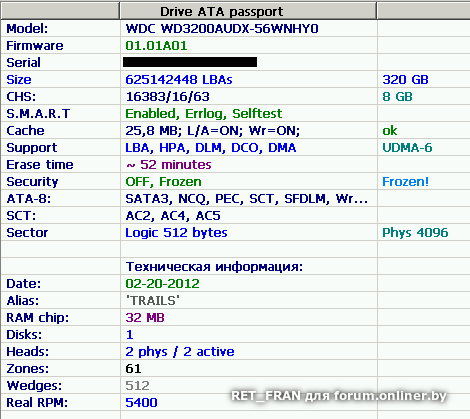Click the alias value 'TRAILS'
The image size is (470, 419).
(x=153, y=301)
